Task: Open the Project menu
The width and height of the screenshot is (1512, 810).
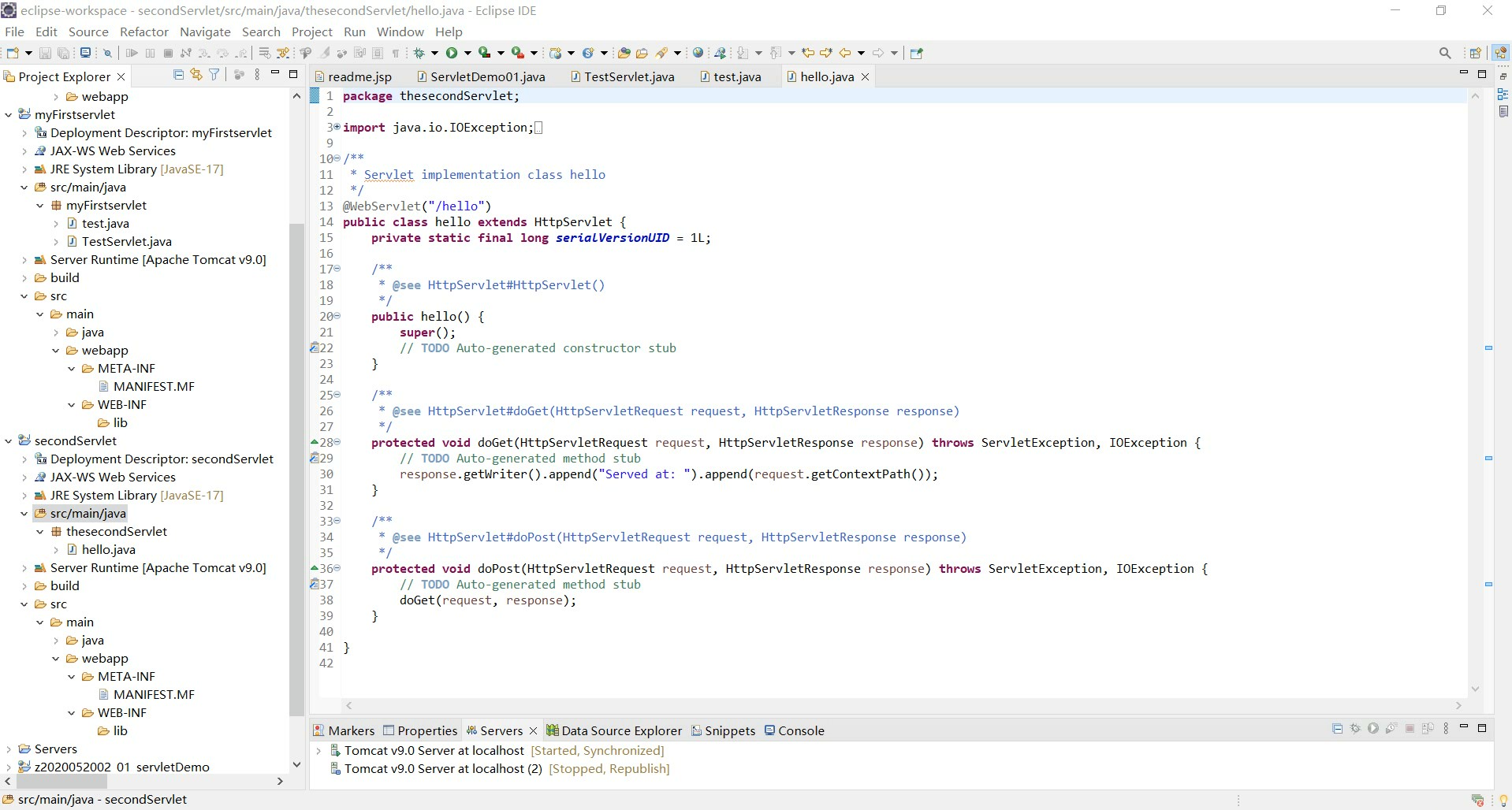Action: (x=312, y=32)
